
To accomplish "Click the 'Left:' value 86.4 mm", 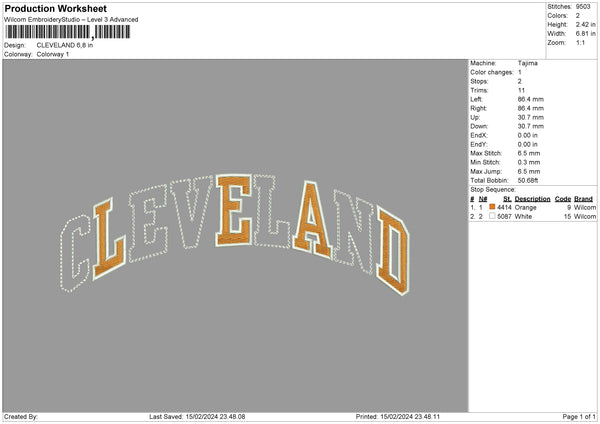I will (531, 99).
